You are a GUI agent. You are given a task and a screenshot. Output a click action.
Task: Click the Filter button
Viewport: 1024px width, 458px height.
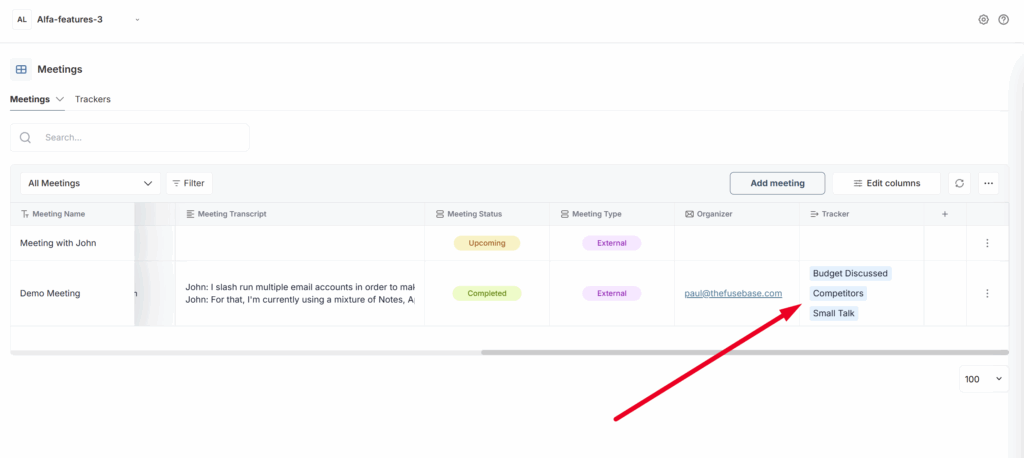point(189,183)
